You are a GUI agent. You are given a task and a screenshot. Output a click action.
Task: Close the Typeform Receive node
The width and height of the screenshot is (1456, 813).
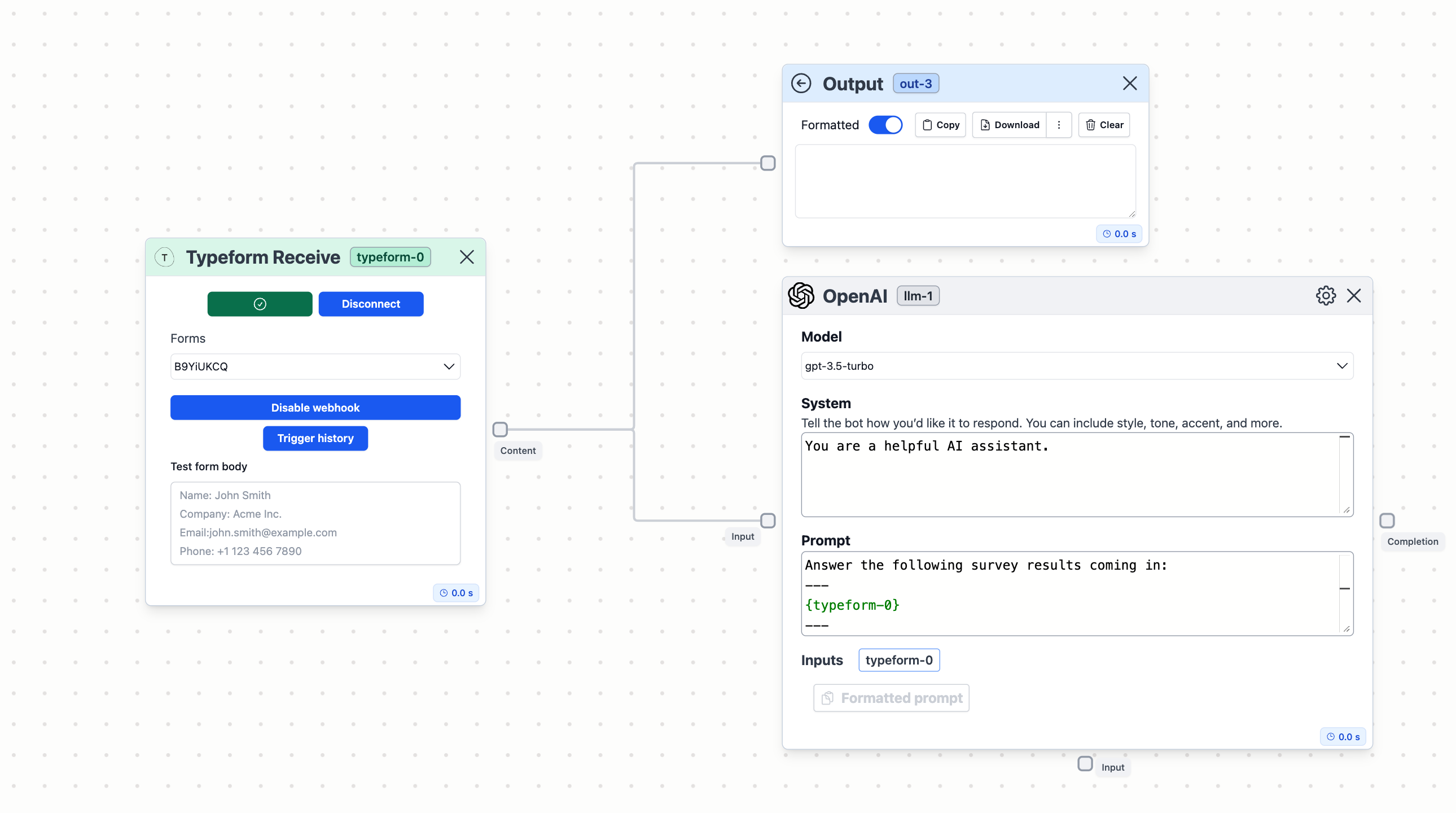pyautogui.click(x=467, y=257)
